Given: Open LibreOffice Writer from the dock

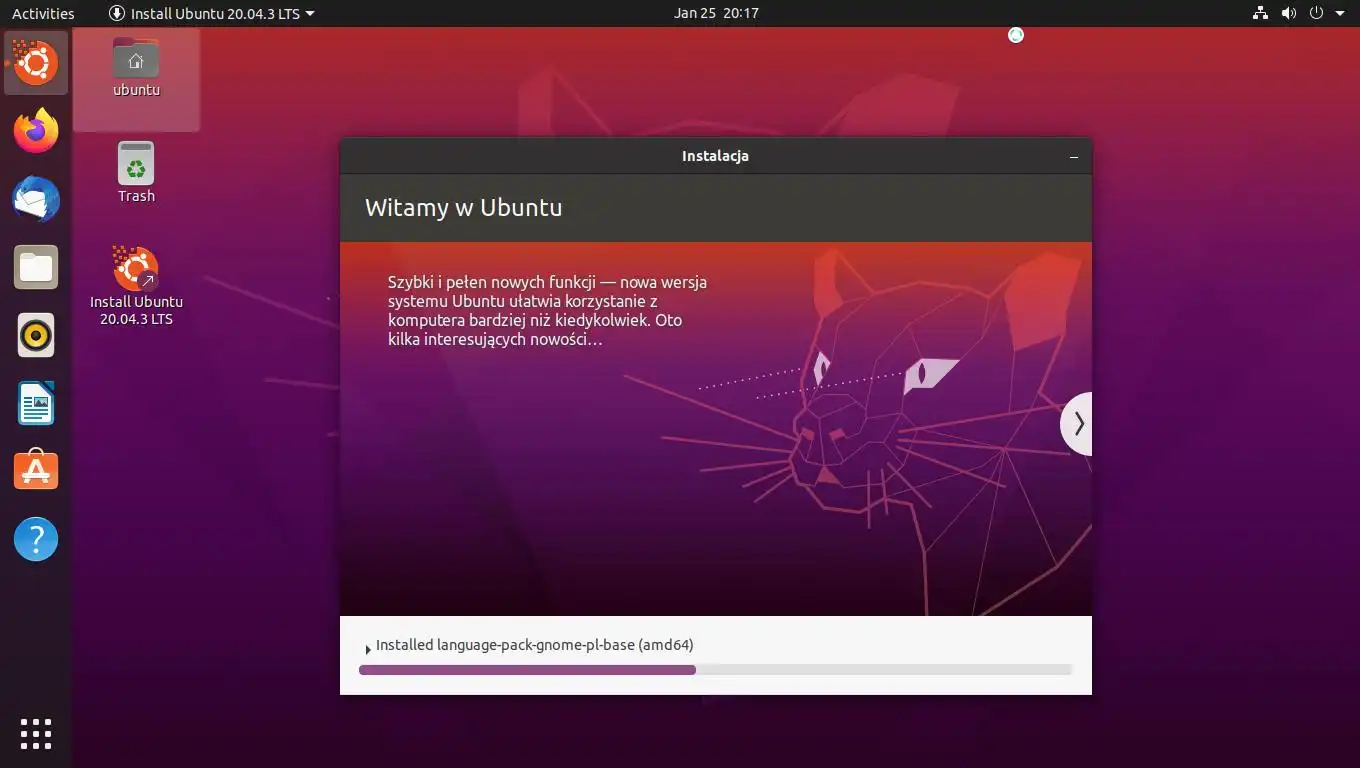Looking at the screenshot, I should tap(36, 403).
